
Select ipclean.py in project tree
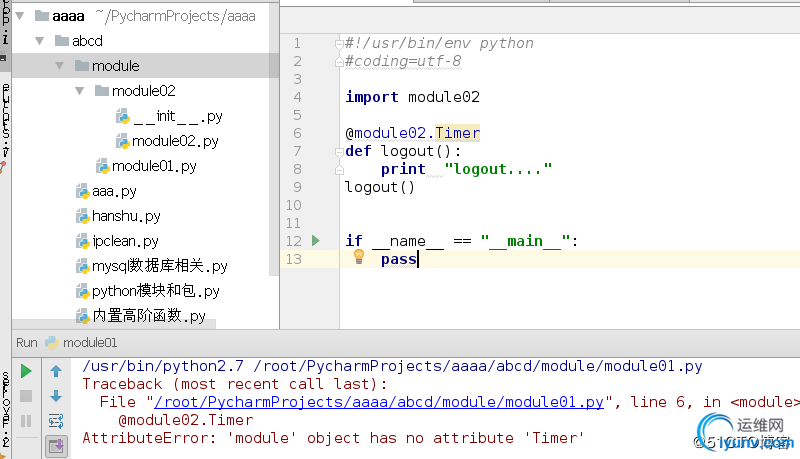126,241
